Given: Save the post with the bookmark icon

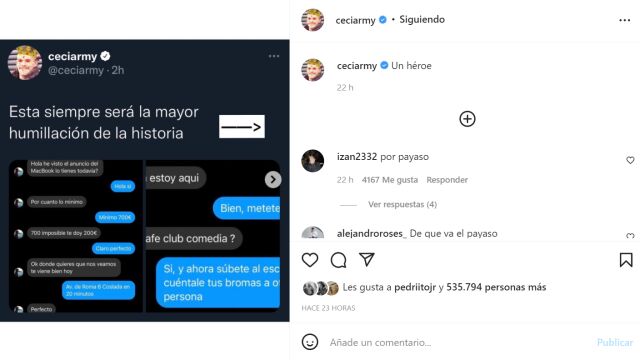Looking at the screenshot, I should point(626,260).
